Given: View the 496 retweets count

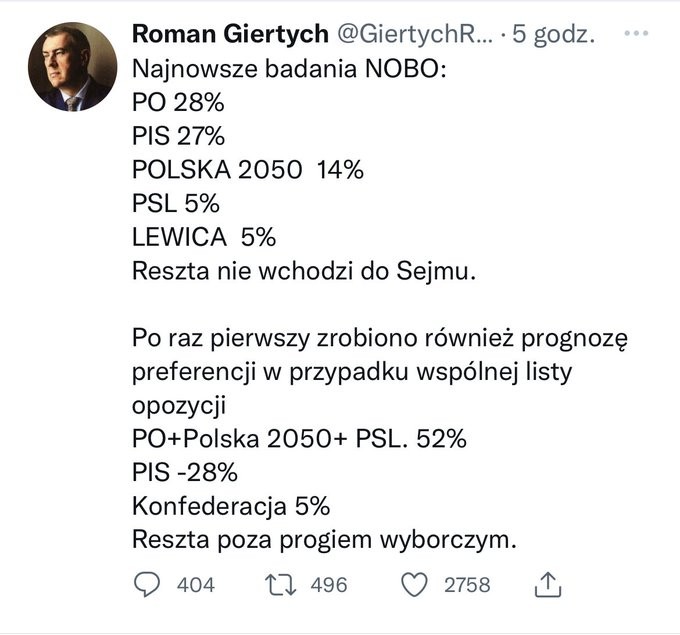Looking at the screenshot, I should (x=329, y=585).
